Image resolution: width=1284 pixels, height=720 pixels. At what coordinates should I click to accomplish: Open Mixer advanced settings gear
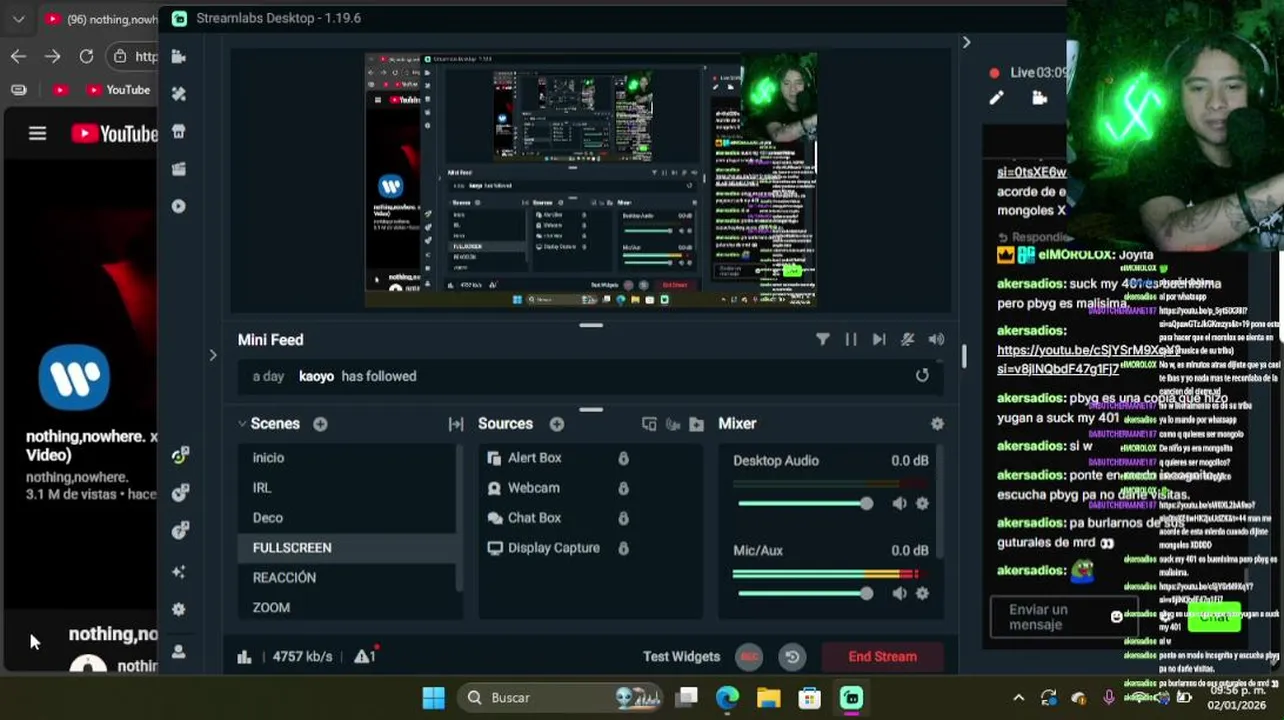(937, 424)
